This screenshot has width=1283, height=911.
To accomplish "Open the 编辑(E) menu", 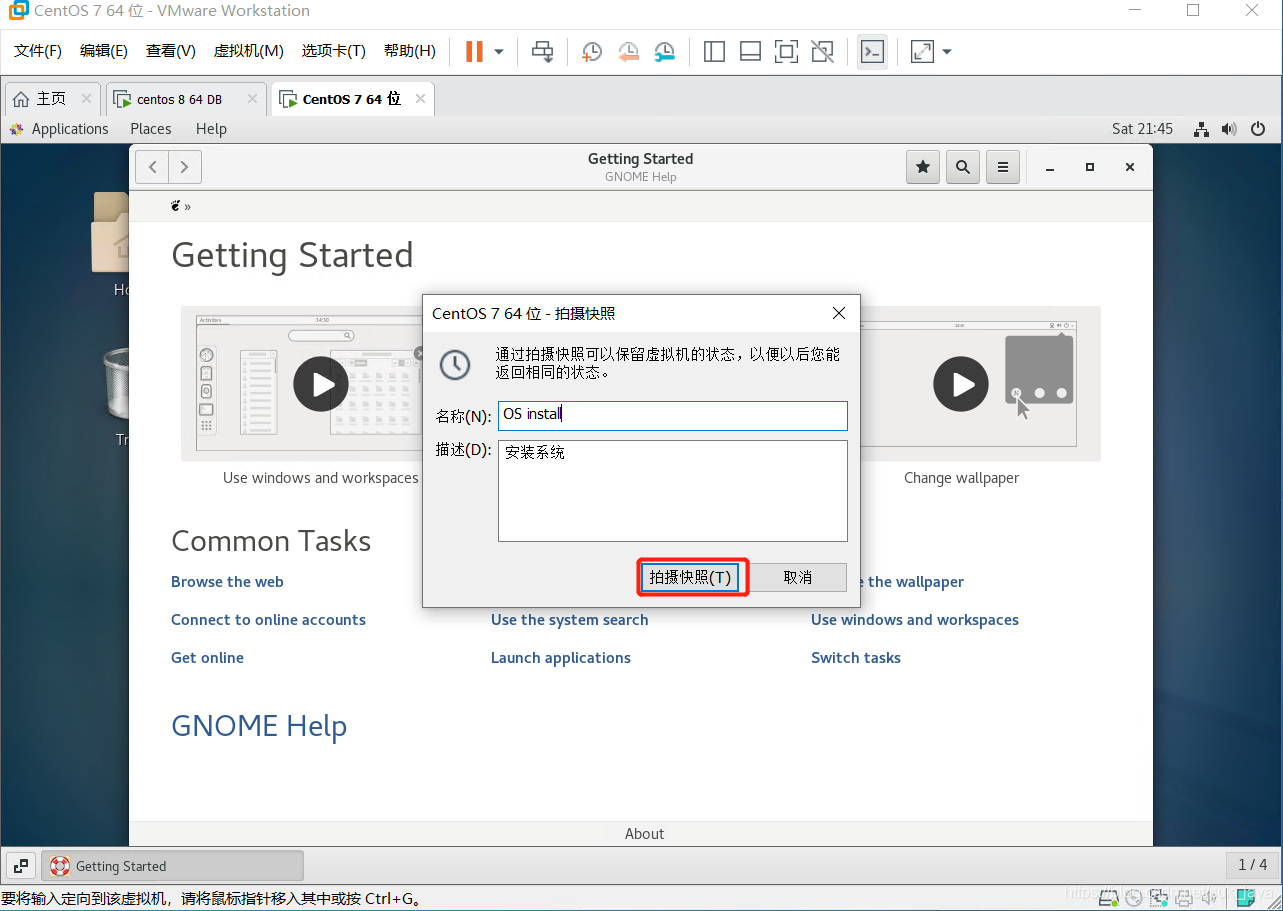I will 104,51.
